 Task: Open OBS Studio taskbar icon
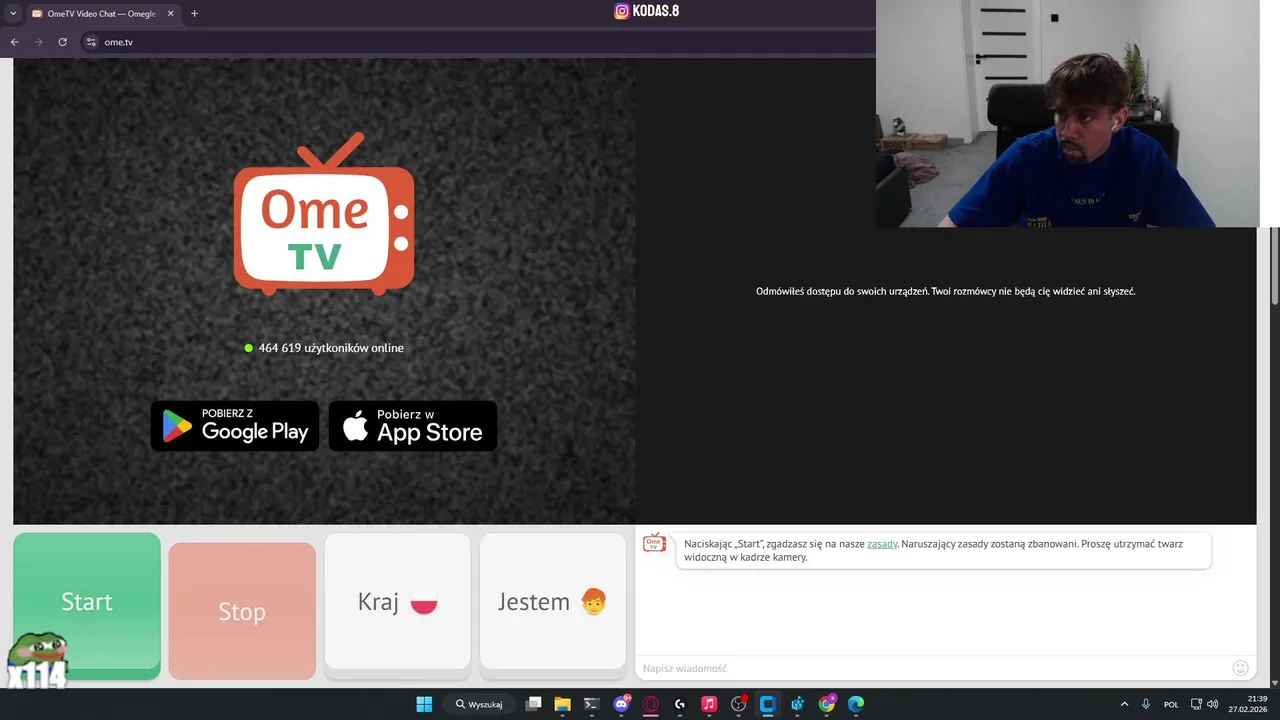[739, 704]
